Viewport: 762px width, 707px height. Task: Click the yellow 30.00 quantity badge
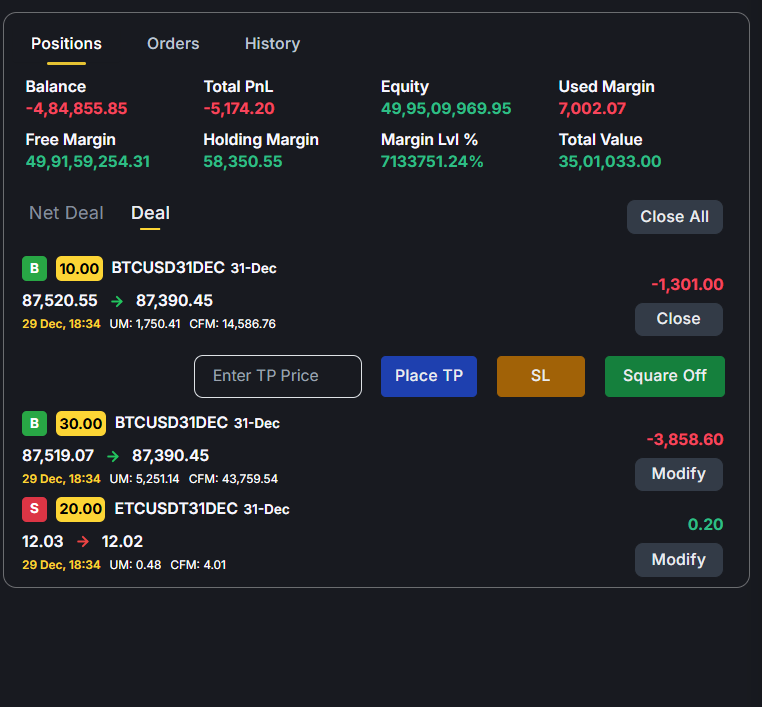tap(80, 423)
